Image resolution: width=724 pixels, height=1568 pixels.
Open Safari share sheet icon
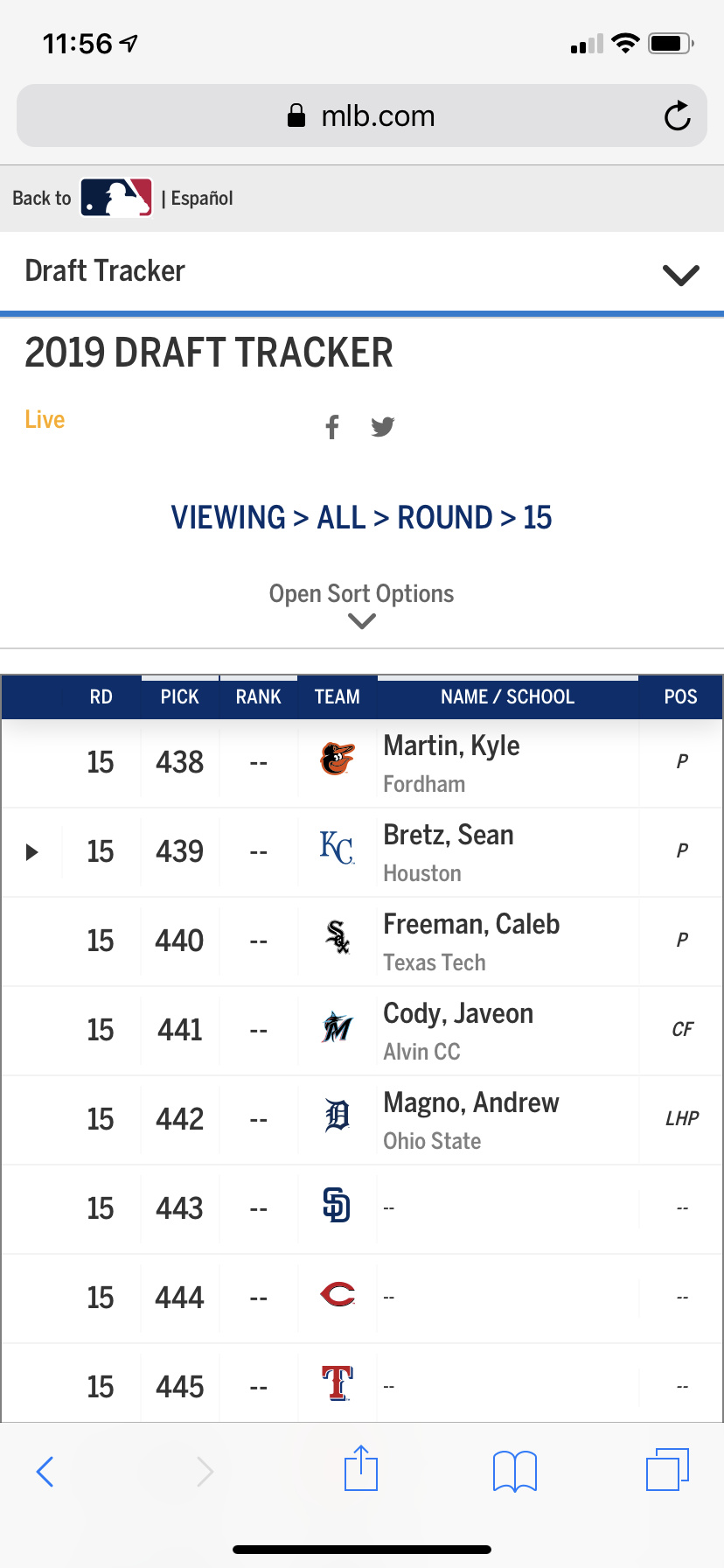pyautogui.click(x=361, y=1468)
